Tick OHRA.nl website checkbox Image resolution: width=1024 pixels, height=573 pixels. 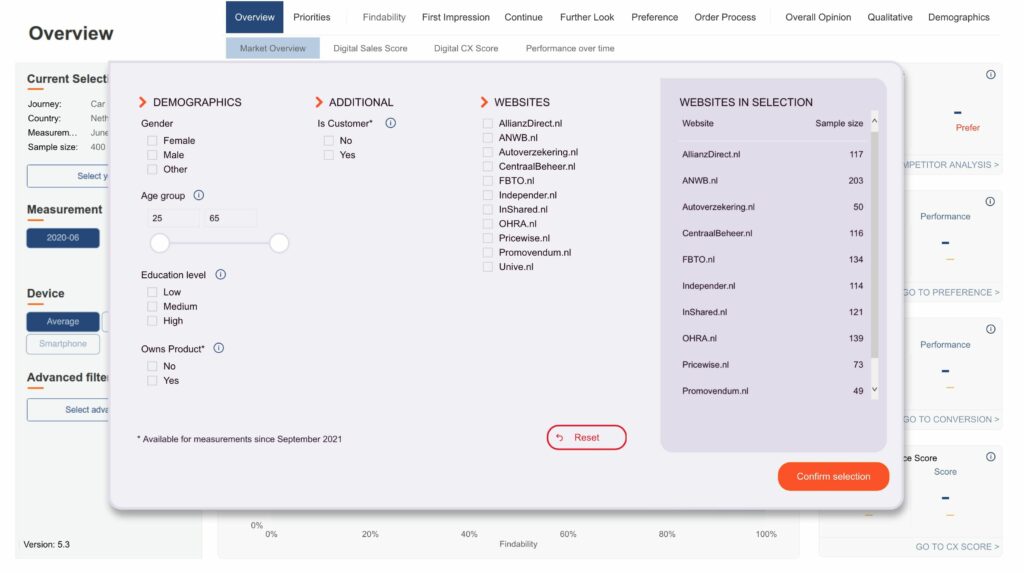click(488, 224)
